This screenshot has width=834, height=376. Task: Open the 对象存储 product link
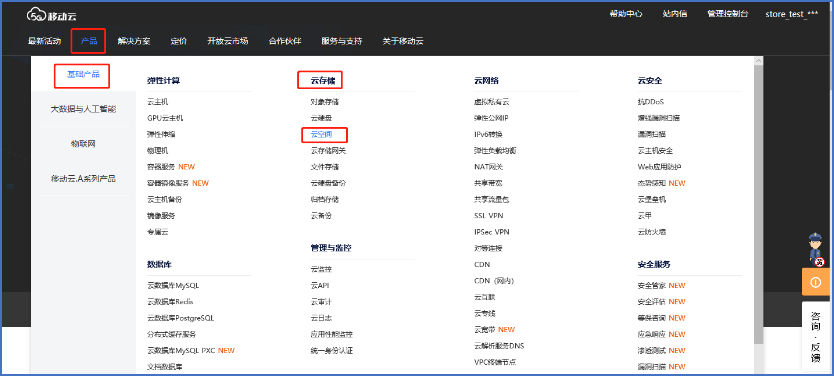point(325,102)
